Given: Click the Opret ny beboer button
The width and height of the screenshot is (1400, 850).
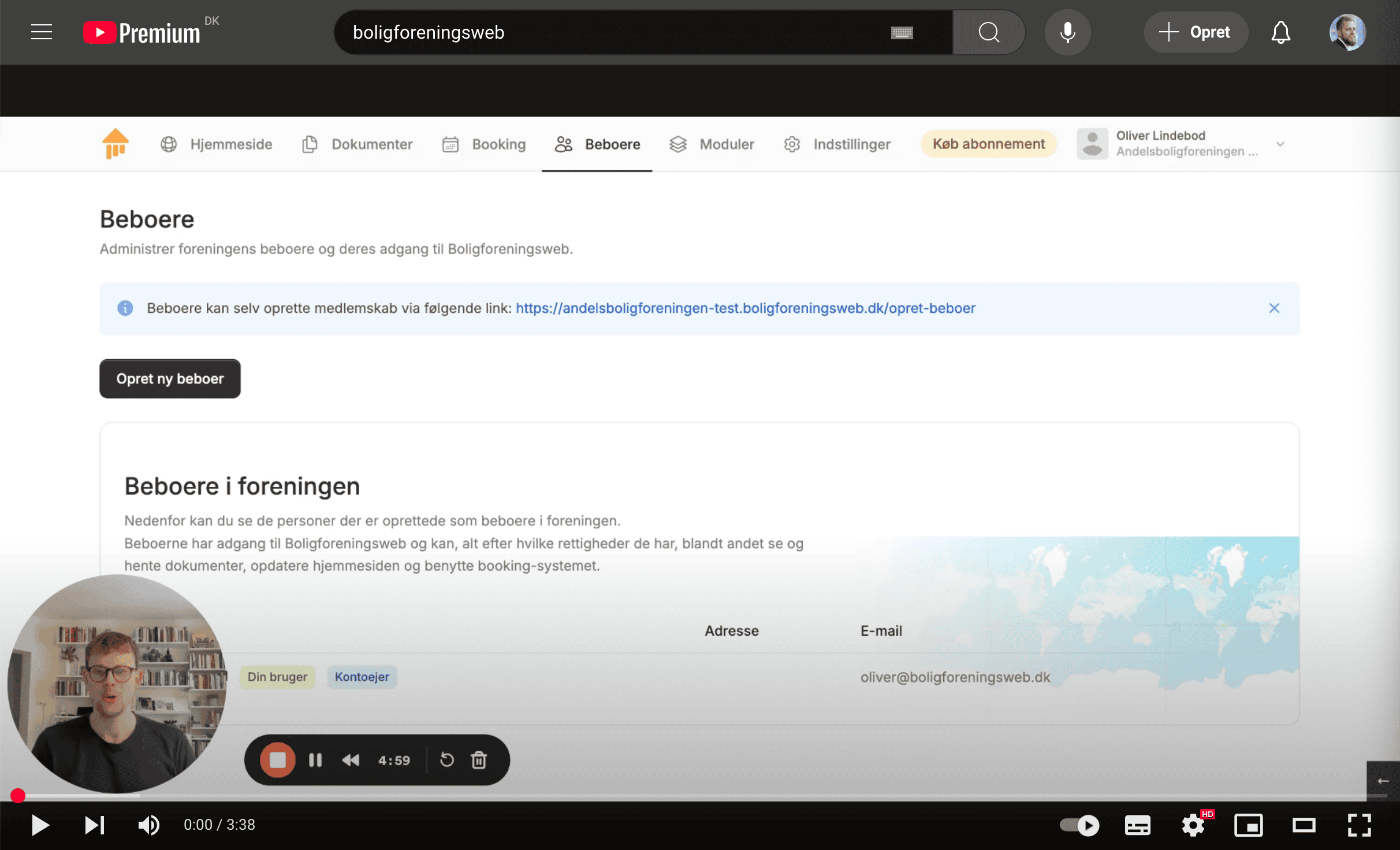Looking at the screenshot, I should 170,379.
